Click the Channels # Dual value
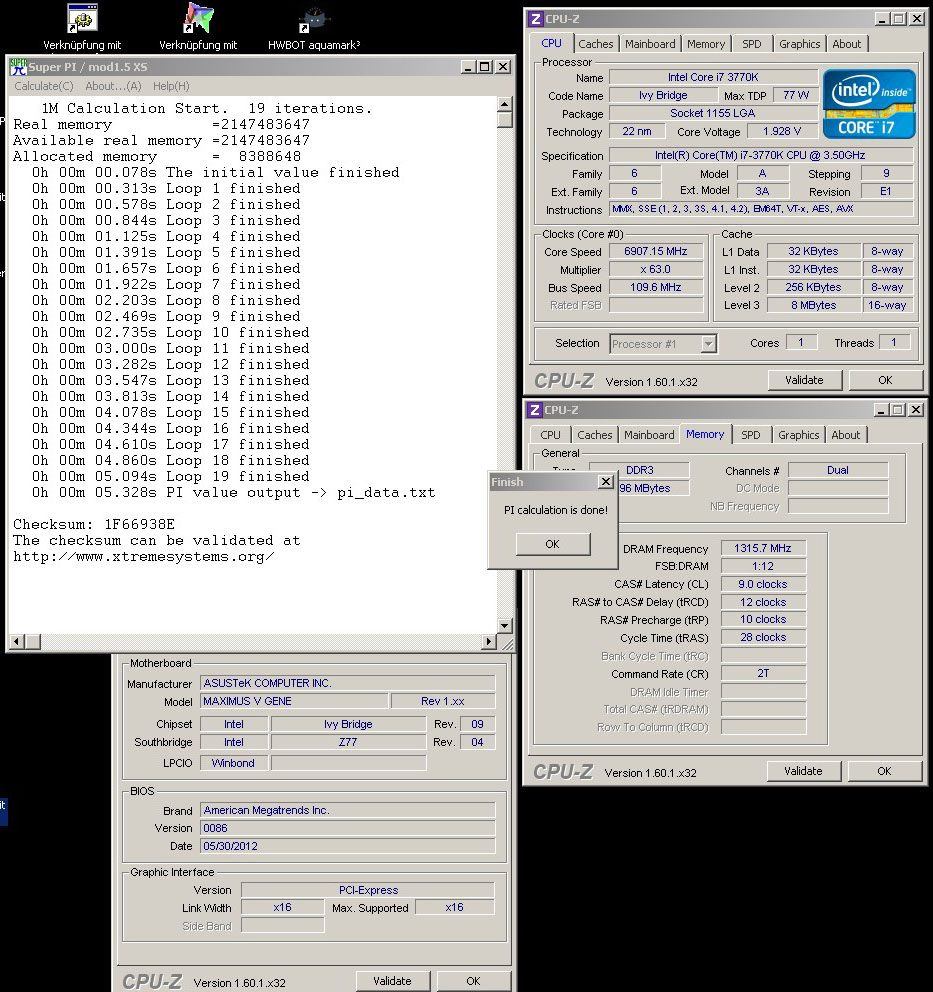 [x=838, y=470]
